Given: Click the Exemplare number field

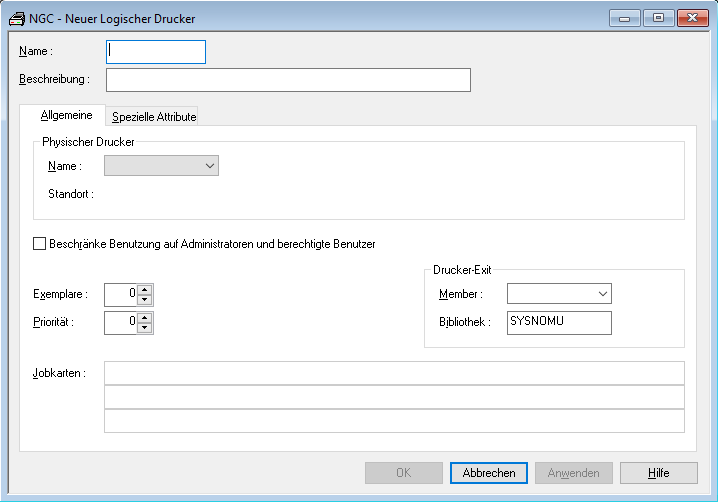Looking at the screenshot, I should click(120, 294).
